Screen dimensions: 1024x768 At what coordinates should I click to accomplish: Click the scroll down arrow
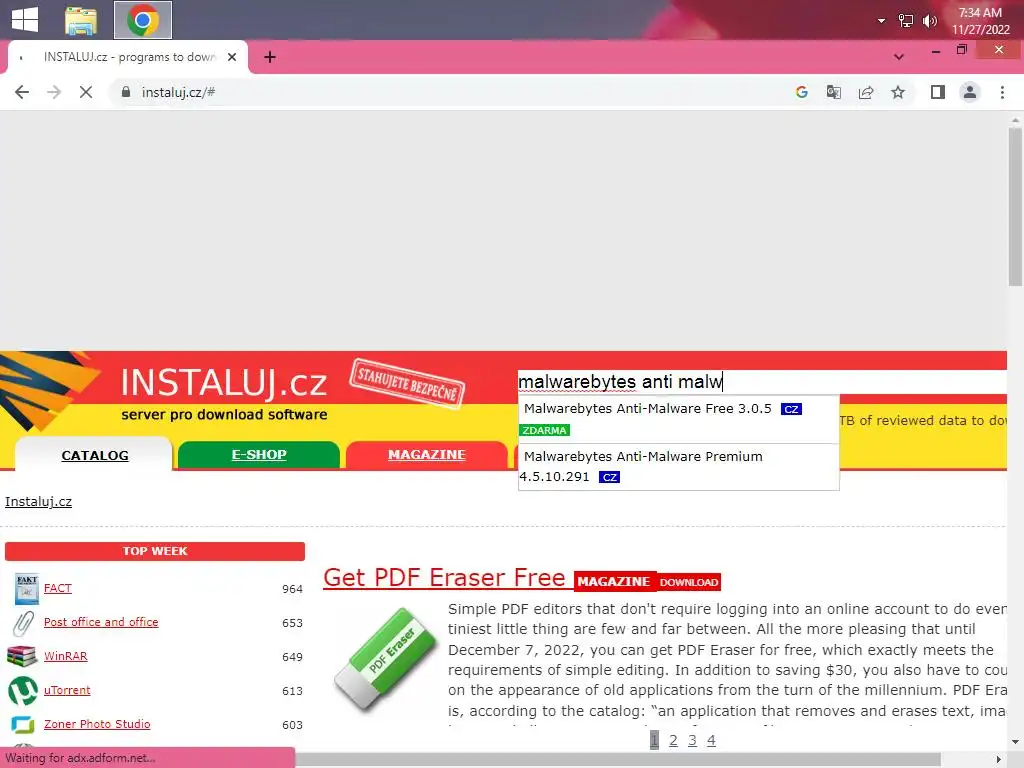1015,742
